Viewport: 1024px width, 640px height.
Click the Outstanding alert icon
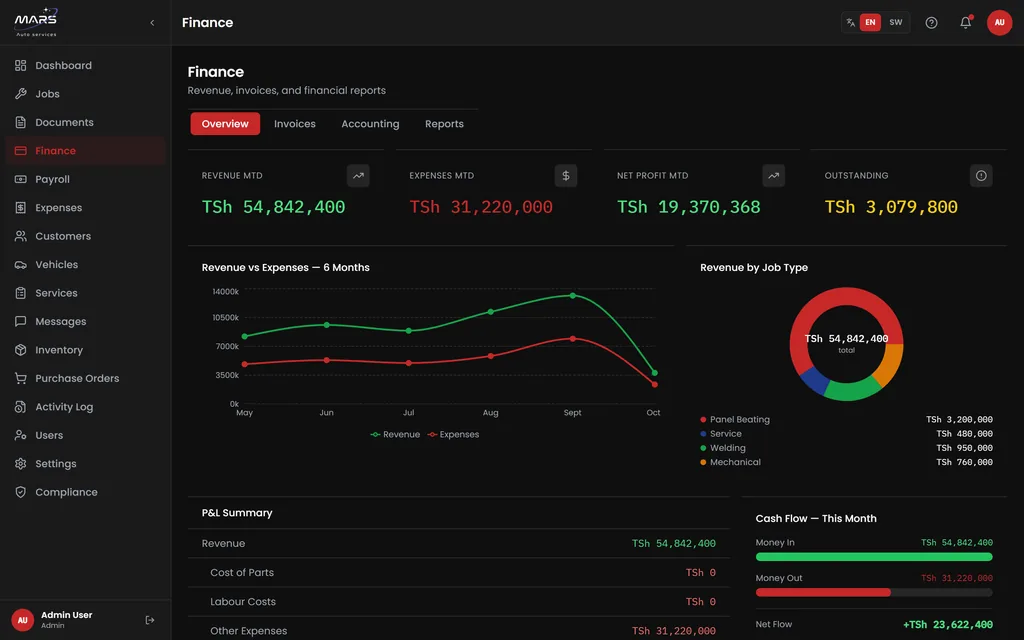point(981,176)
